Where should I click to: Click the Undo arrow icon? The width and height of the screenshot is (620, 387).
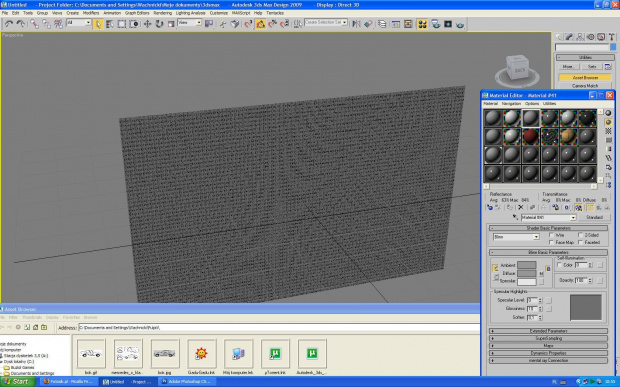(x=9, y=24)
